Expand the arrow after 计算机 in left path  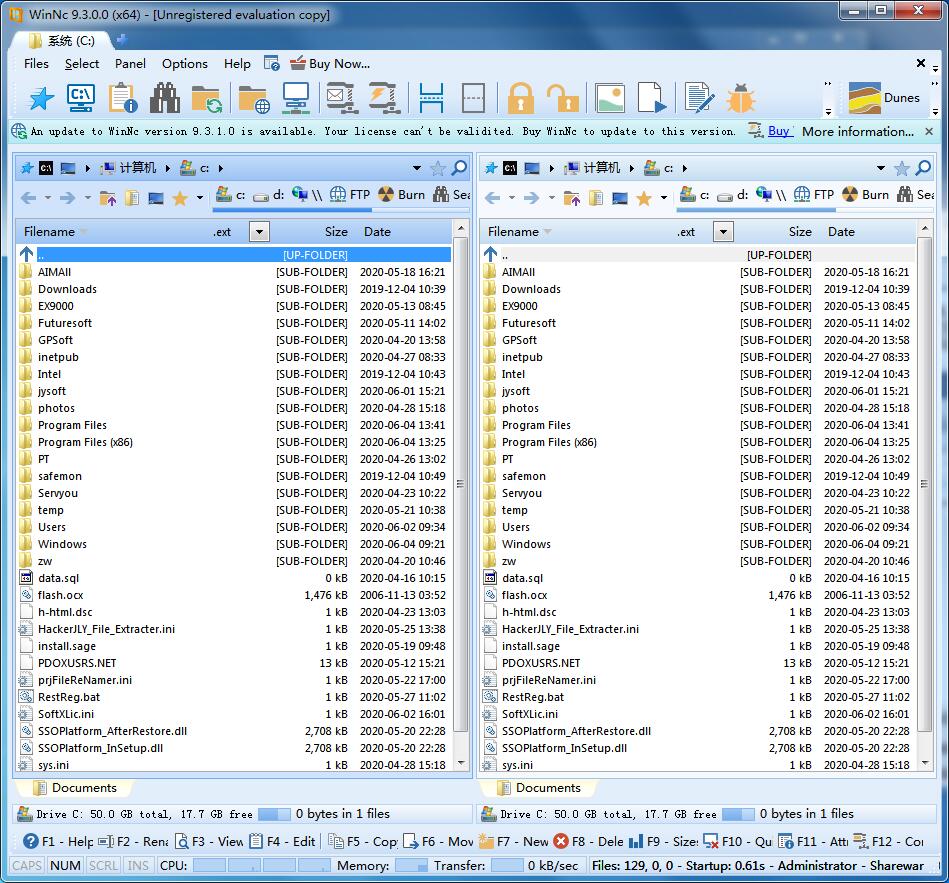168,168
